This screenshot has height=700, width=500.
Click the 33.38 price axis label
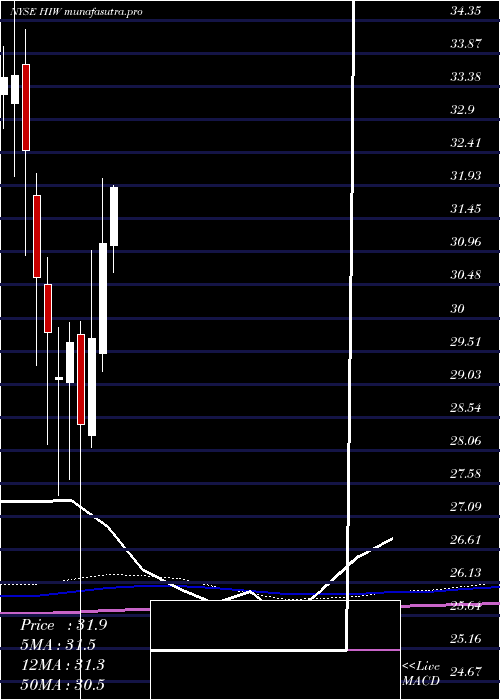pos(465,77)
